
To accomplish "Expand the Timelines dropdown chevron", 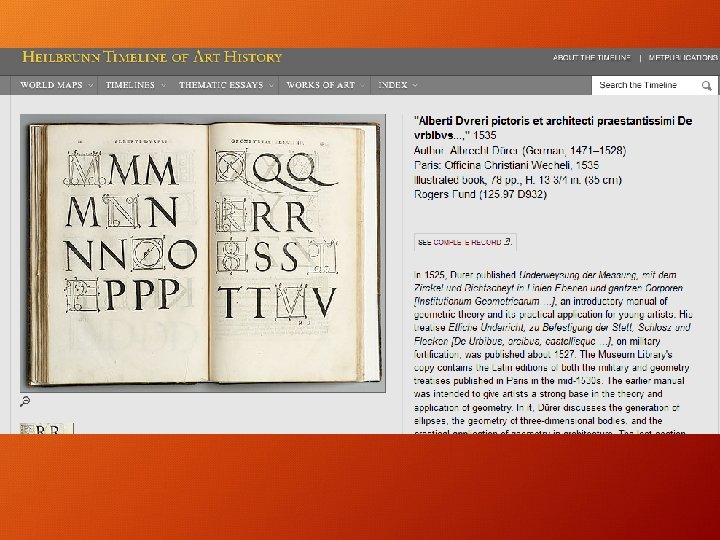I will tap(163, 85).
